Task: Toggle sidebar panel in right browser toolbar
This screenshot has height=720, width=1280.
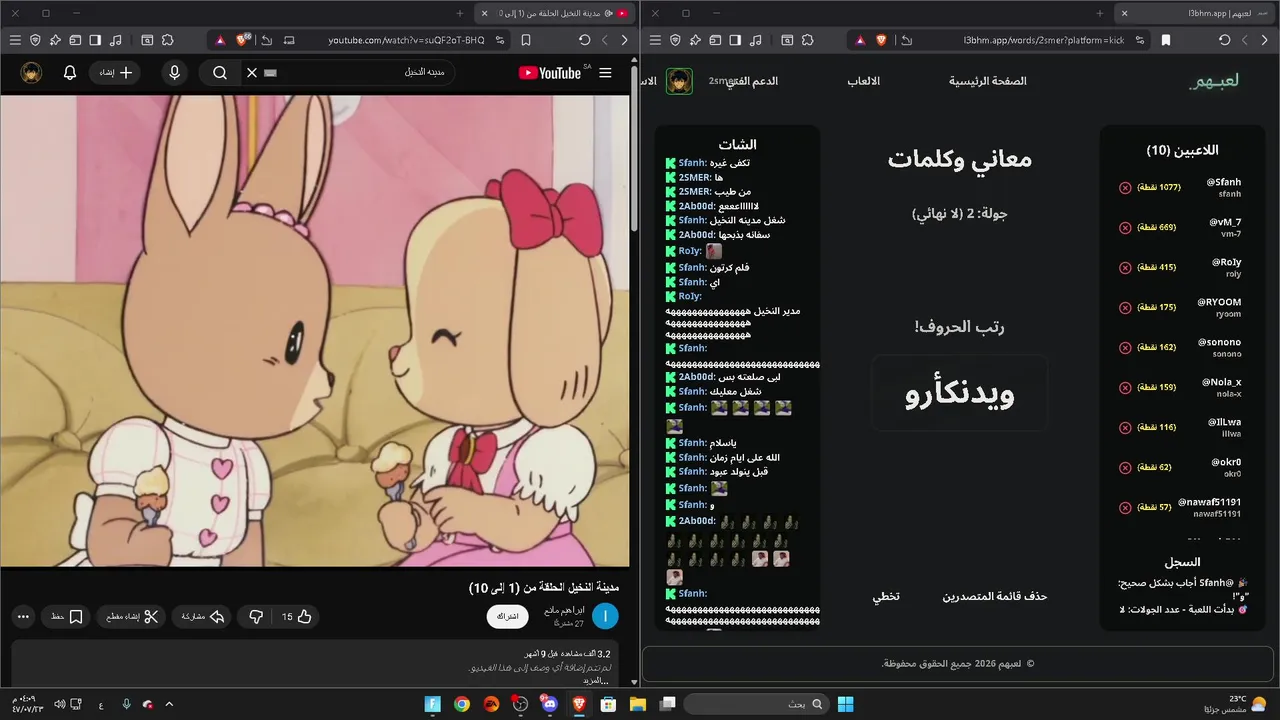Action: point(735,40)
